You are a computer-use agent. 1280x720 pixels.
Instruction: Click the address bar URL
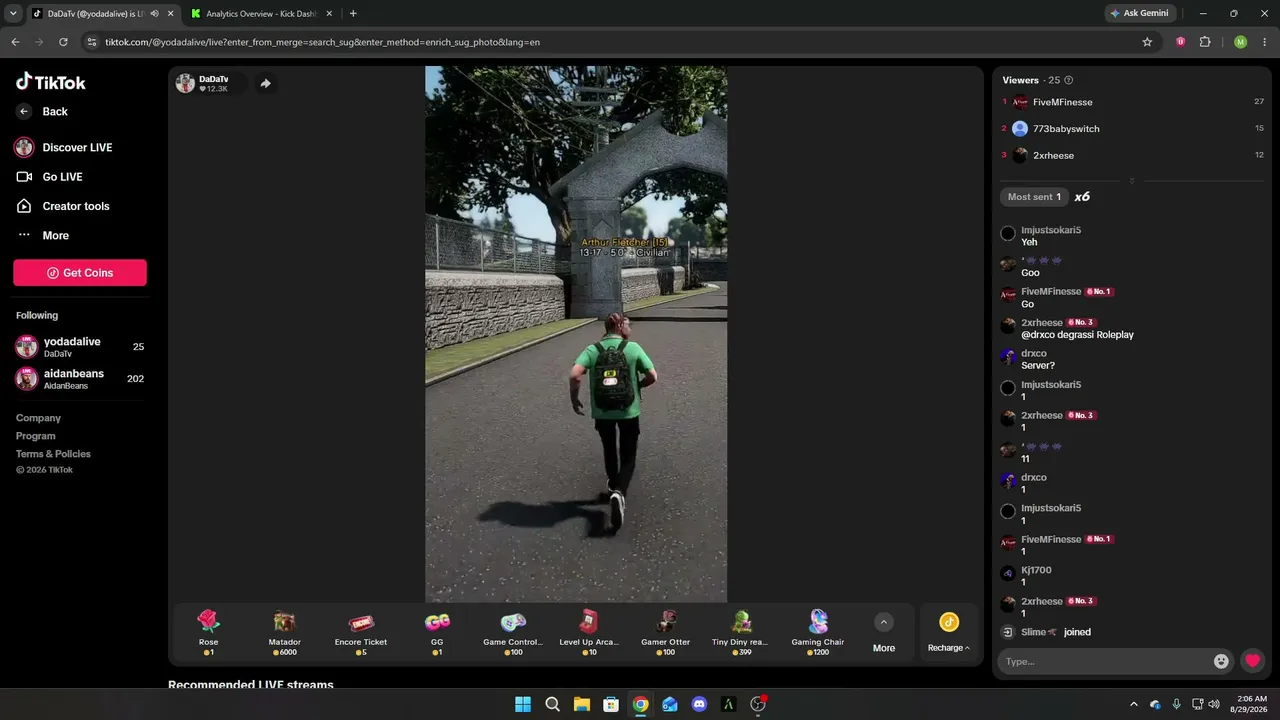322,42
